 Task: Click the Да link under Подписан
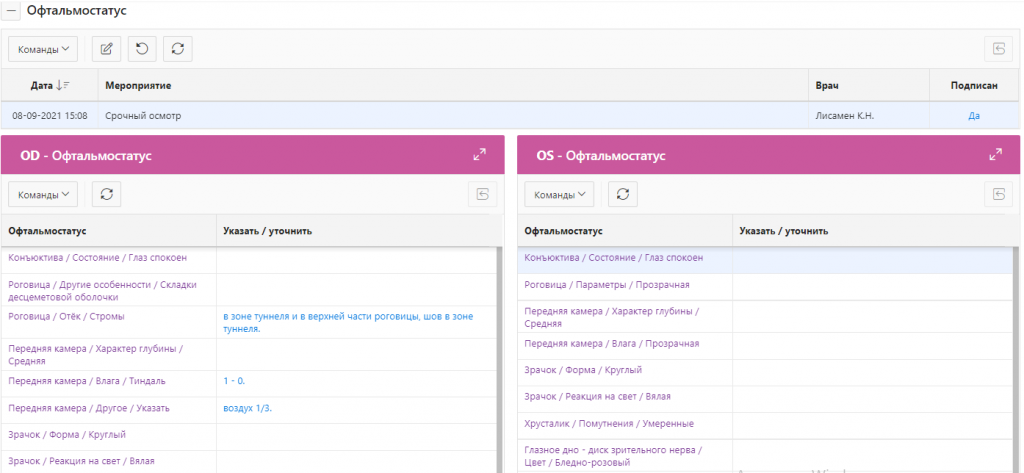tap(974, 116)
